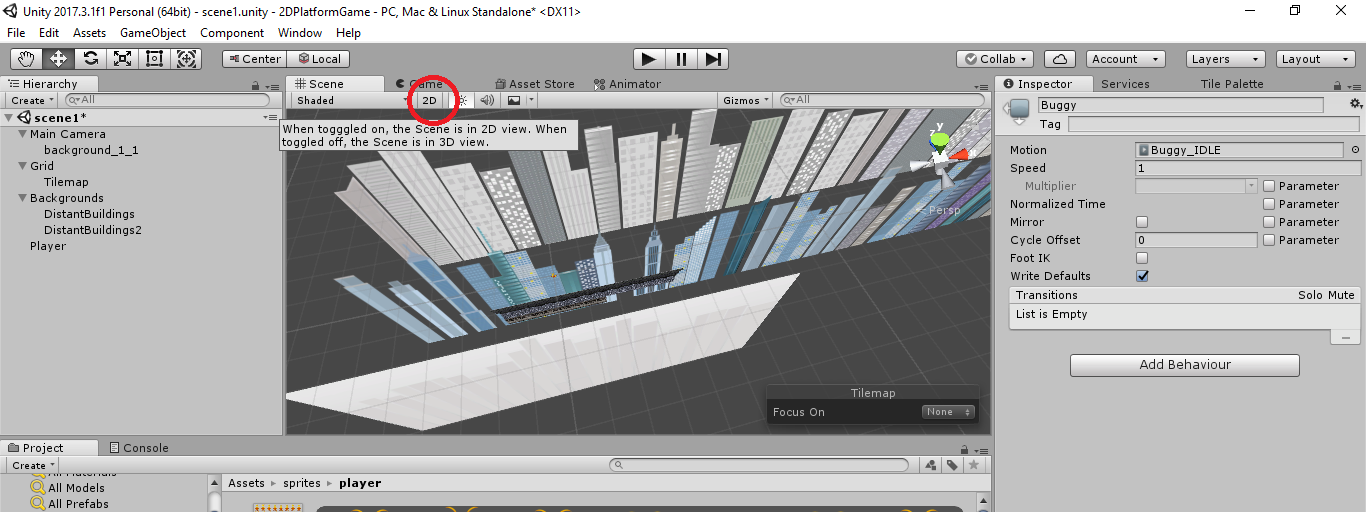Collapse the Backgrounds hierarchy item
1366x512 pixels.
pos(23,198)
